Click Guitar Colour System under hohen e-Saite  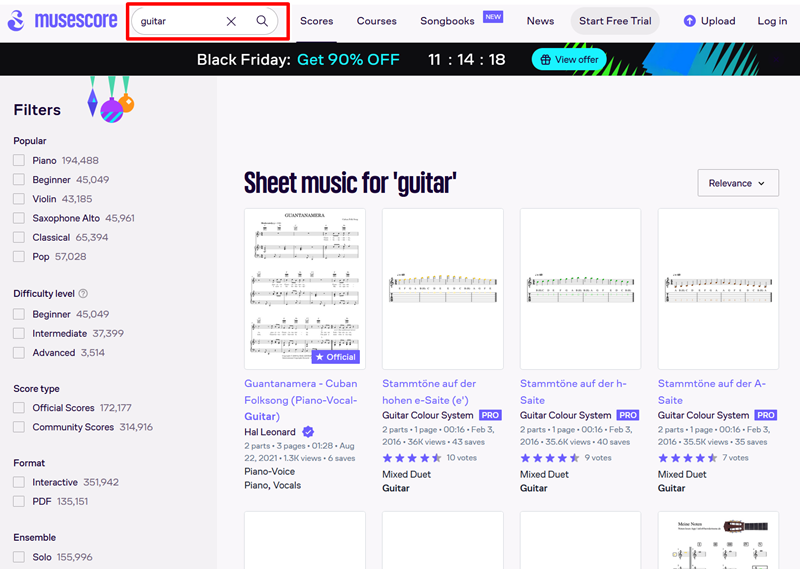(x=428, y=415)
